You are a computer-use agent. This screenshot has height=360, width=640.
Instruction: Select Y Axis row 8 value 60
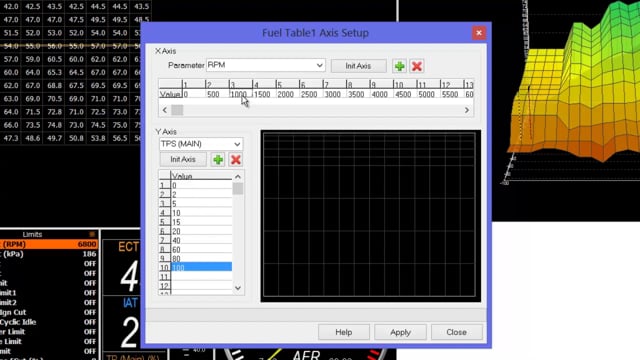tap(201, 249)
